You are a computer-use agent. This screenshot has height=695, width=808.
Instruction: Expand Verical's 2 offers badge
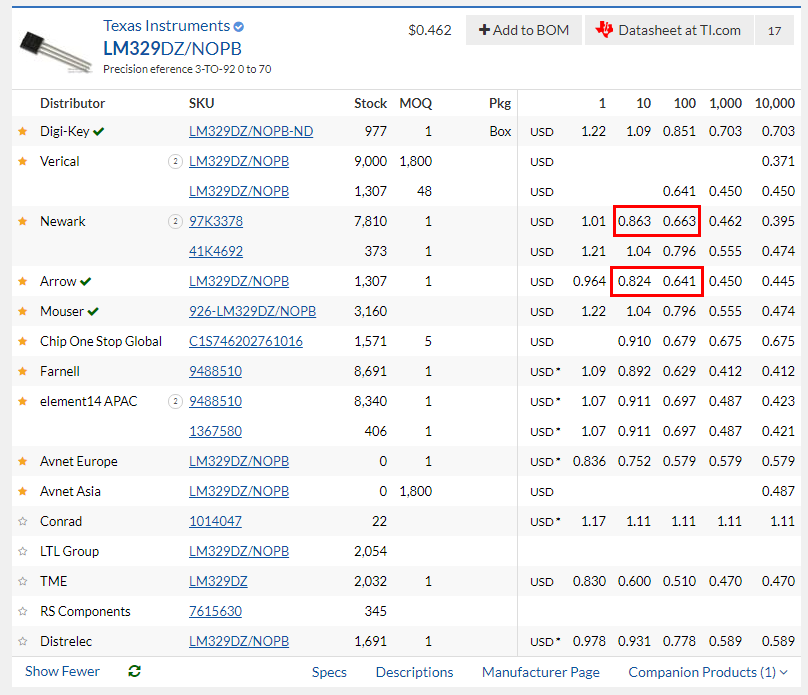[175, 162]
